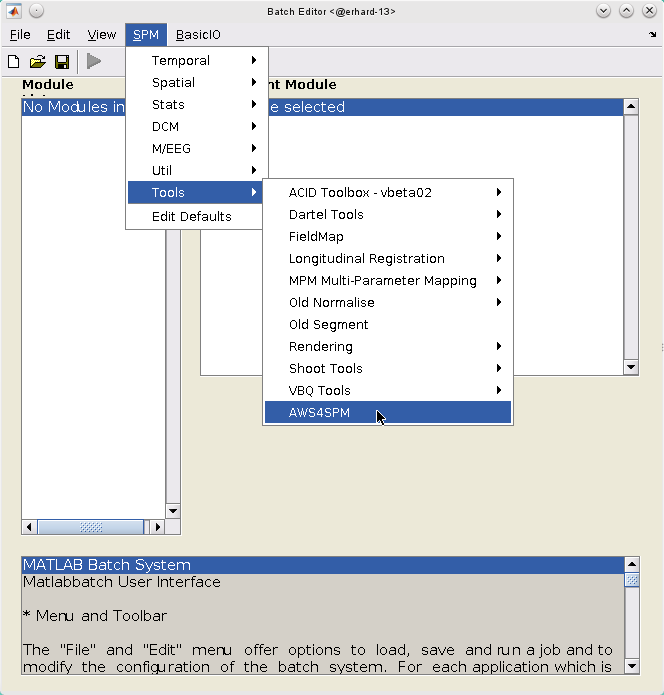The width and height of the screenshot is (664, 695).
Task: Click the New Batch toolbar icon
Action: [14, 62]
